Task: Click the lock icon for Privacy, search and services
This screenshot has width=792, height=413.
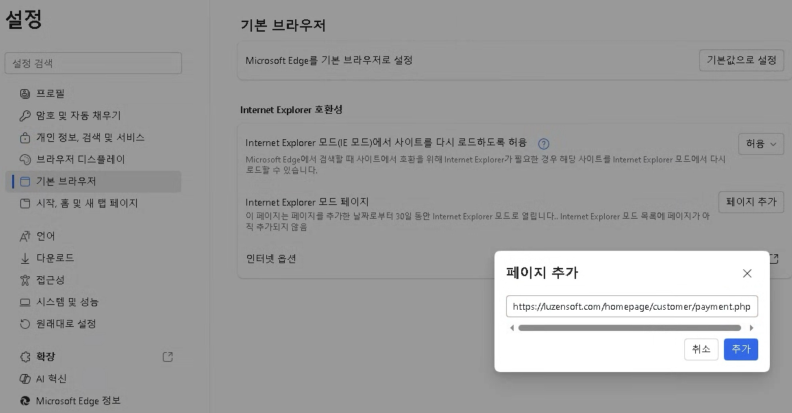Action: point(26,137)
